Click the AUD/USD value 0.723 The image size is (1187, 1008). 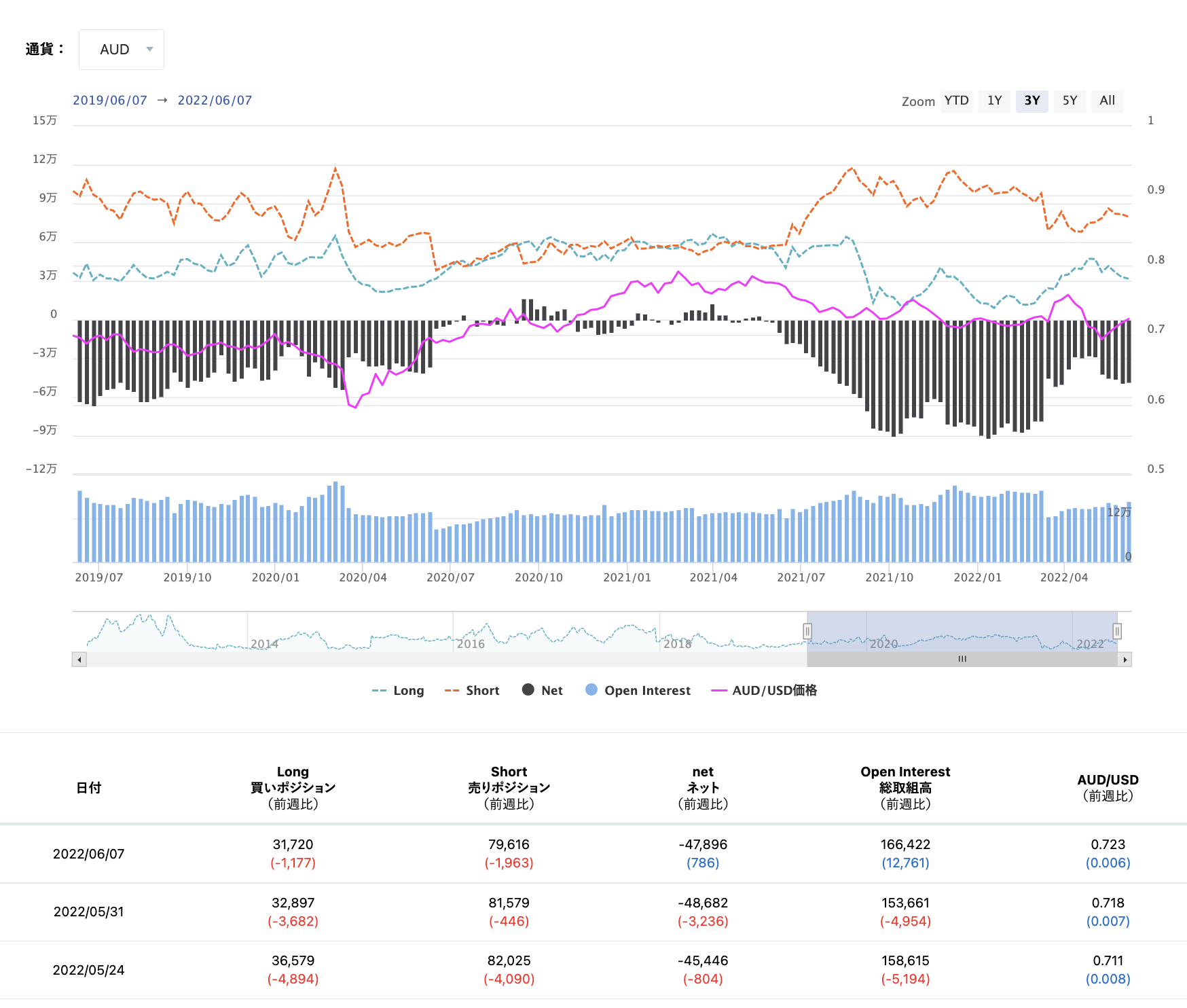pyautogui.click(x=1108, y=845)
